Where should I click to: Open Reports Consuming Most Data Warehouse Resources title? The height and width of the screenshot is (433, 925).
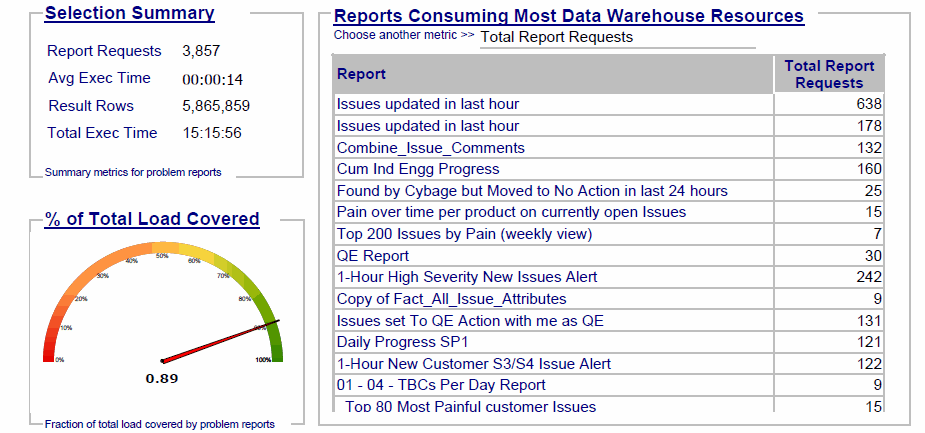(568, 16)
